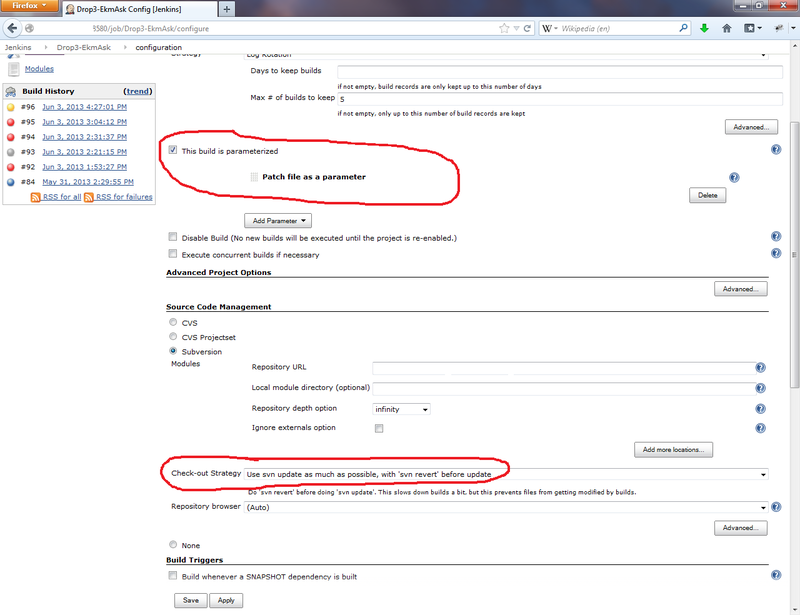Open build Jun 3, 2013 4:27:01 PM

pos(85,107)
